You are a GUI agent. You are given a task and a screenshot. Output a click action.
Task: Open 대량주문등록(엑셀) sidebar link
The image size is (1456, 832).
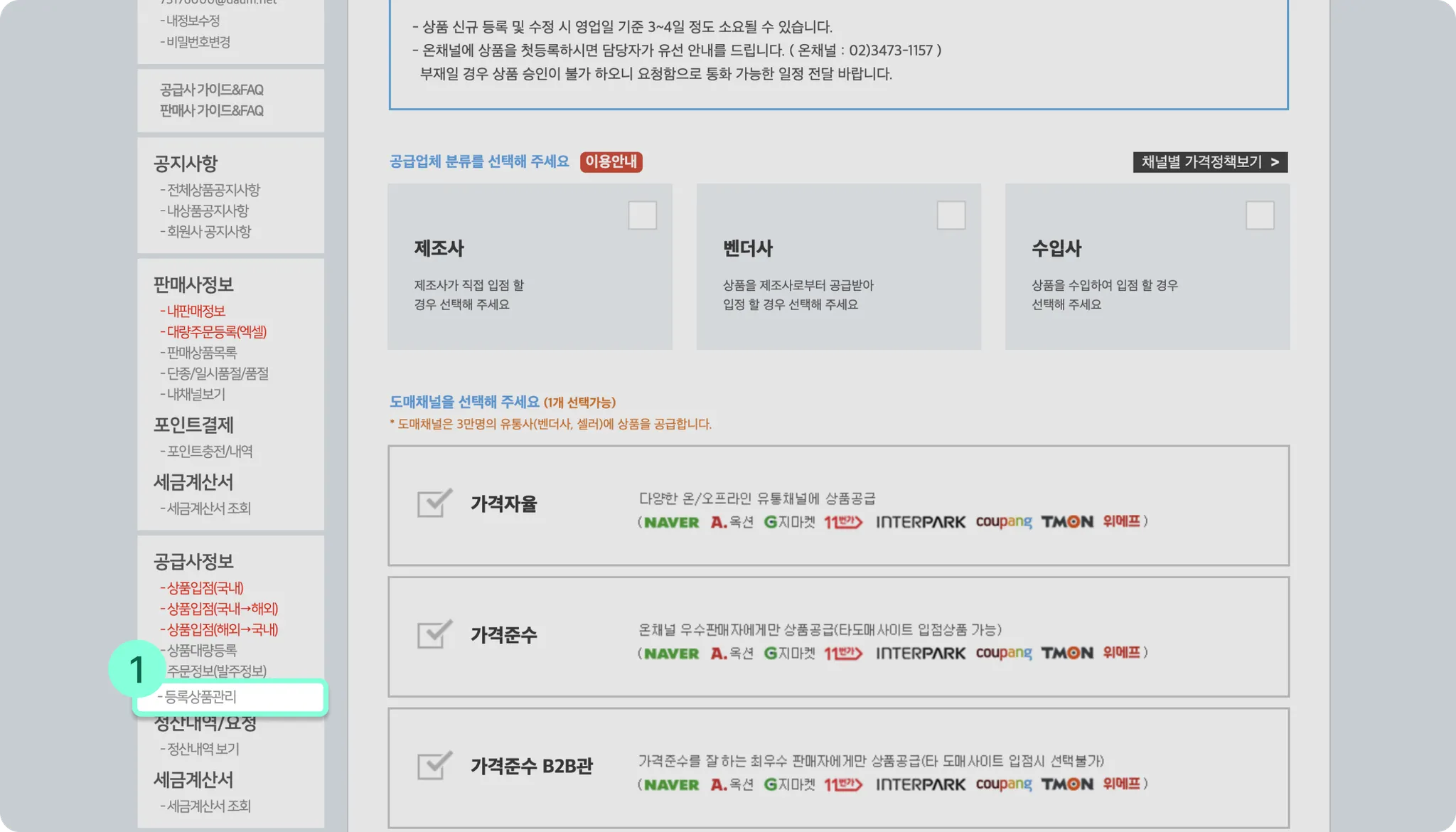(216, 332)
